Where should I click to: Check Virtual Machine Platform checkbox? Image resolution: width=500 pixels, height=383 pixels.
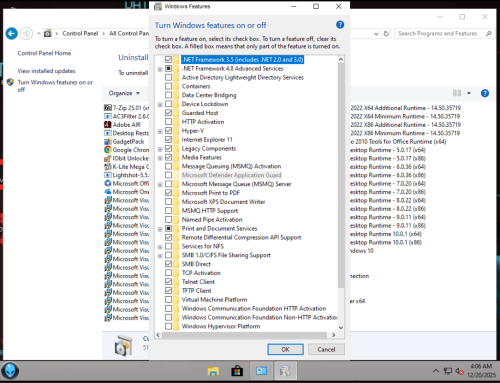169,300
